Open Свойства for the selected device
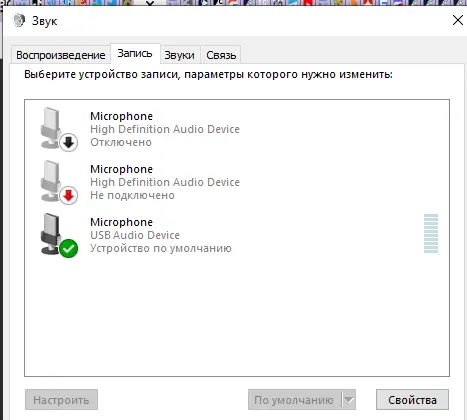The width and height of the screenshot is (467, 420). click(x=412, y=399)
